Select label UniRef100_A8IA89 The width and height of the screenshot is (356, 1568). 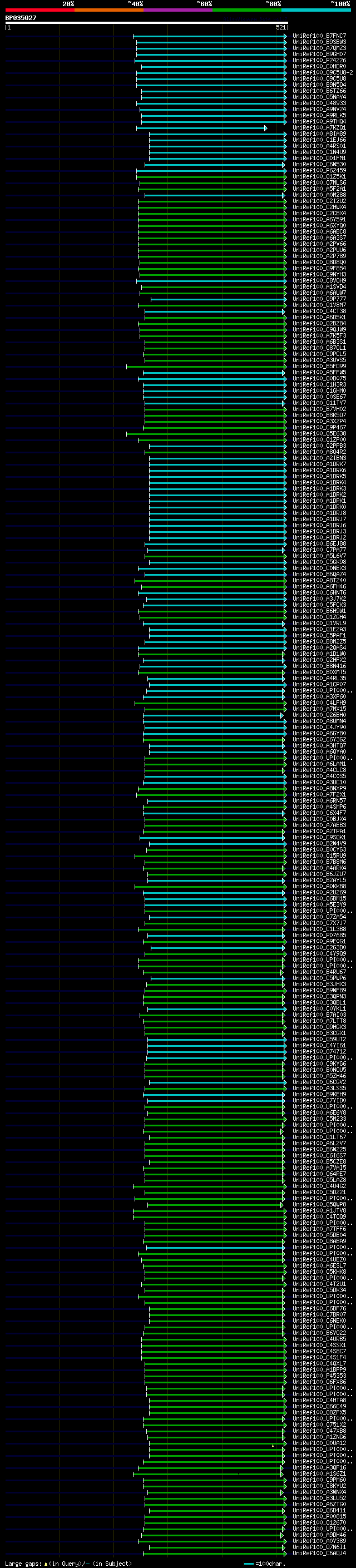(x=319, y=134)
